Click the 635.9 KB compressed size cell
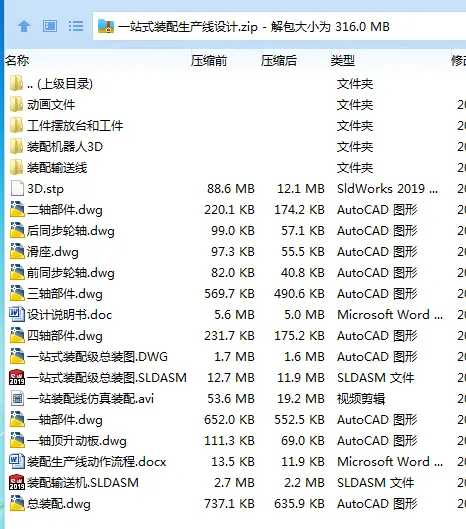Image resolution: width=466 pixels, height=529 pixels. [299, 504]
